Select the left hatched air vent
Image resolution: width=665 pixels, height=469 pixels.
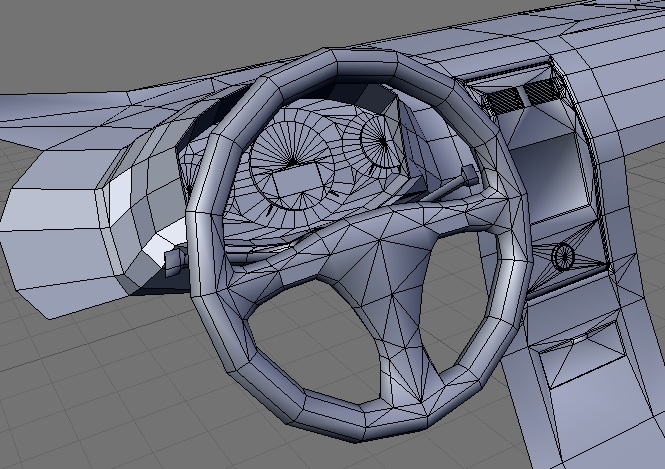point(505,100)
